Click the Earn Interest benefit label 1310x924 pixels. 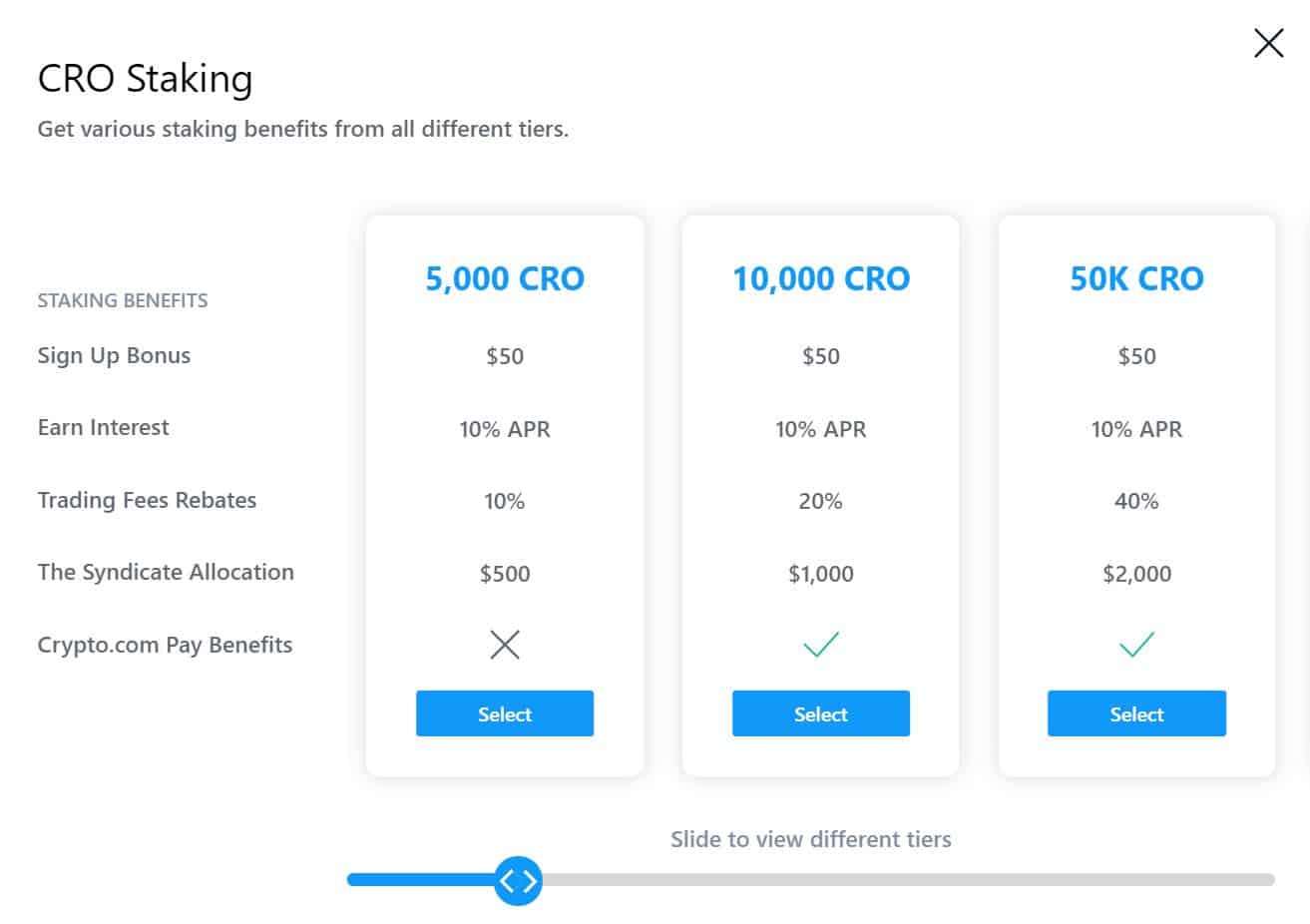103,427
